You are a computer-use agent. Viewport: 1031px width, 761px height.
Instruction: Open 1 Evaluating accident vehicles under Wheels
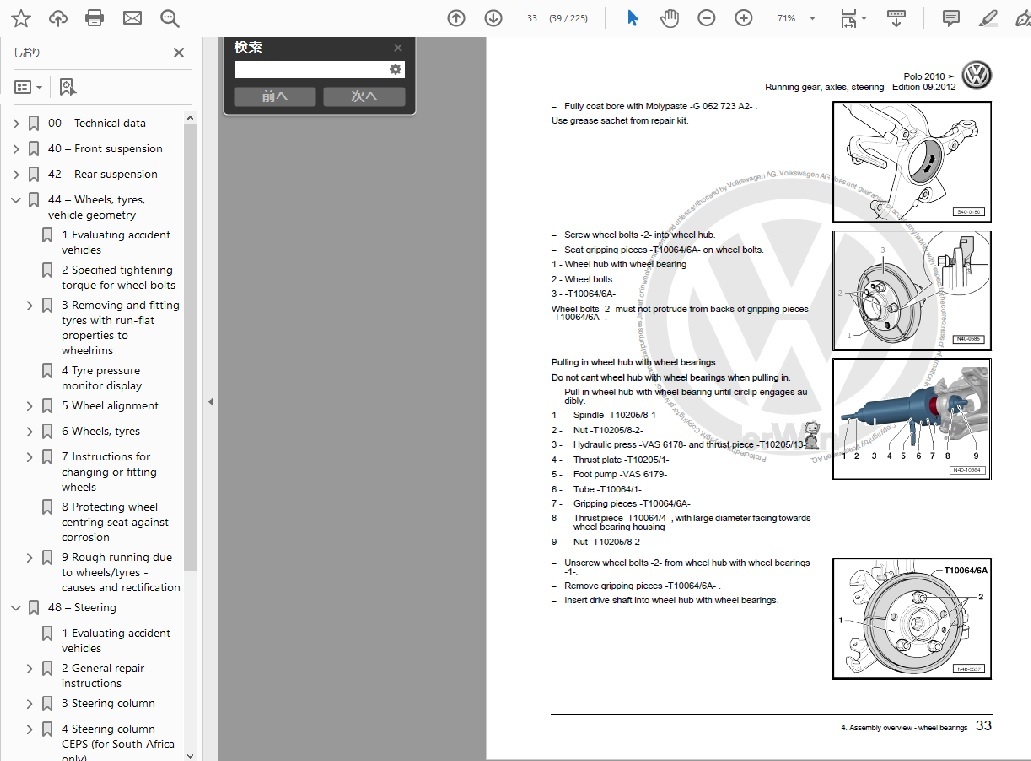tap(116, 242)
